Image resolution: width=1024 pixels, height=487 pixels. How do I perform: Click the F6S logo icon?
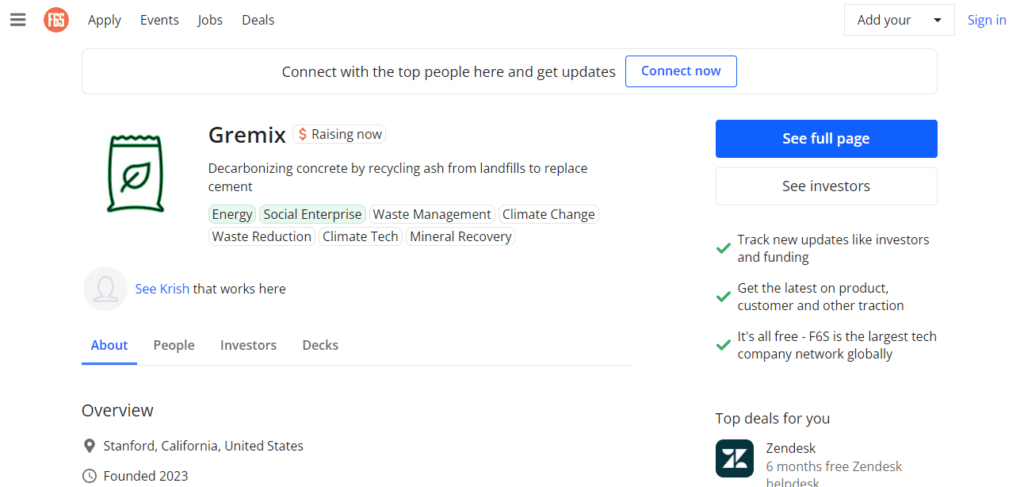56,20
